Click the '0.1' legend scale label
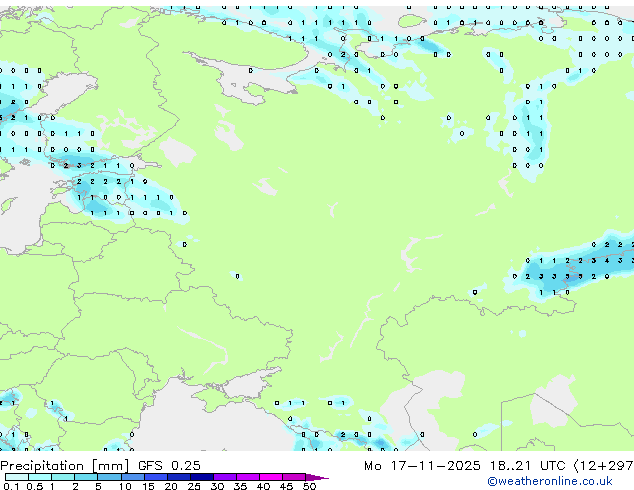This screenshot has height=490, width=634. click(11, 486)
